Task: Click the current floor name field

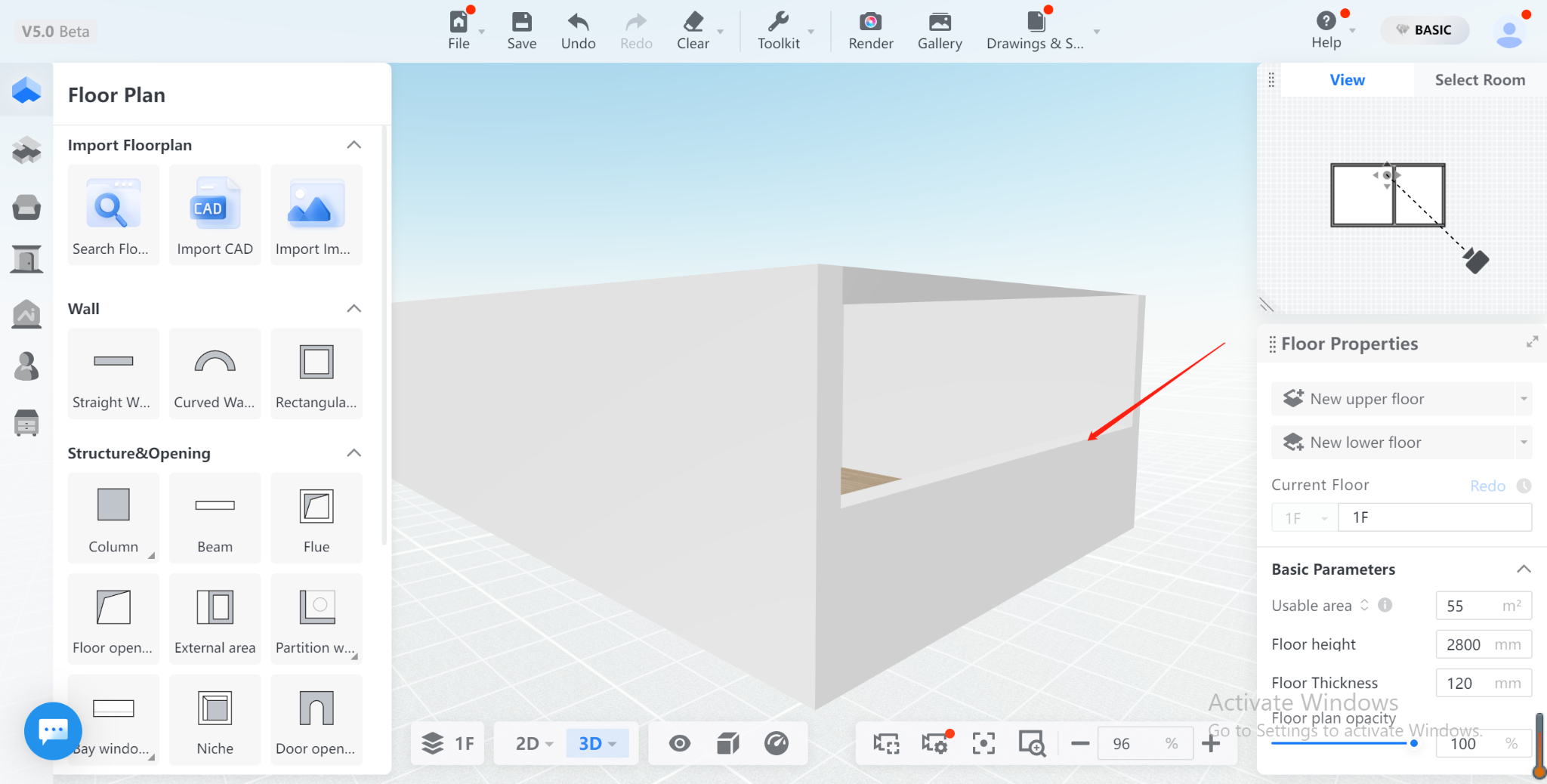Action: (x=1435, y=518)
